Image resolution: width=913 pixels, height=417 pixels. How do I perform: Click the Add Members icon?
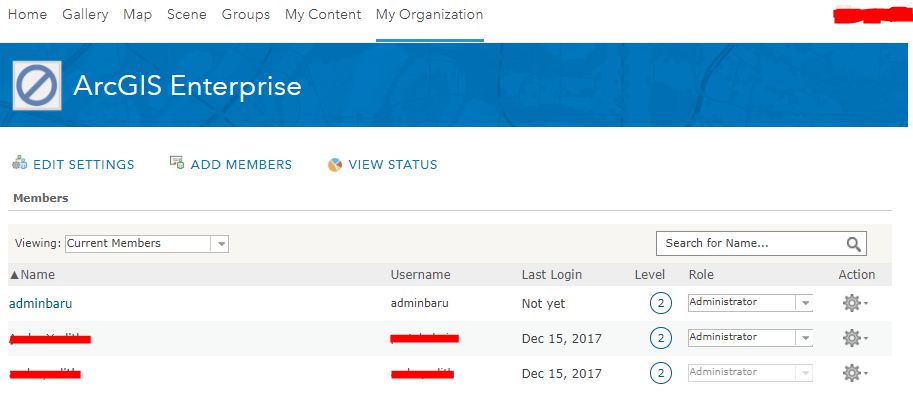coord(177,162)
